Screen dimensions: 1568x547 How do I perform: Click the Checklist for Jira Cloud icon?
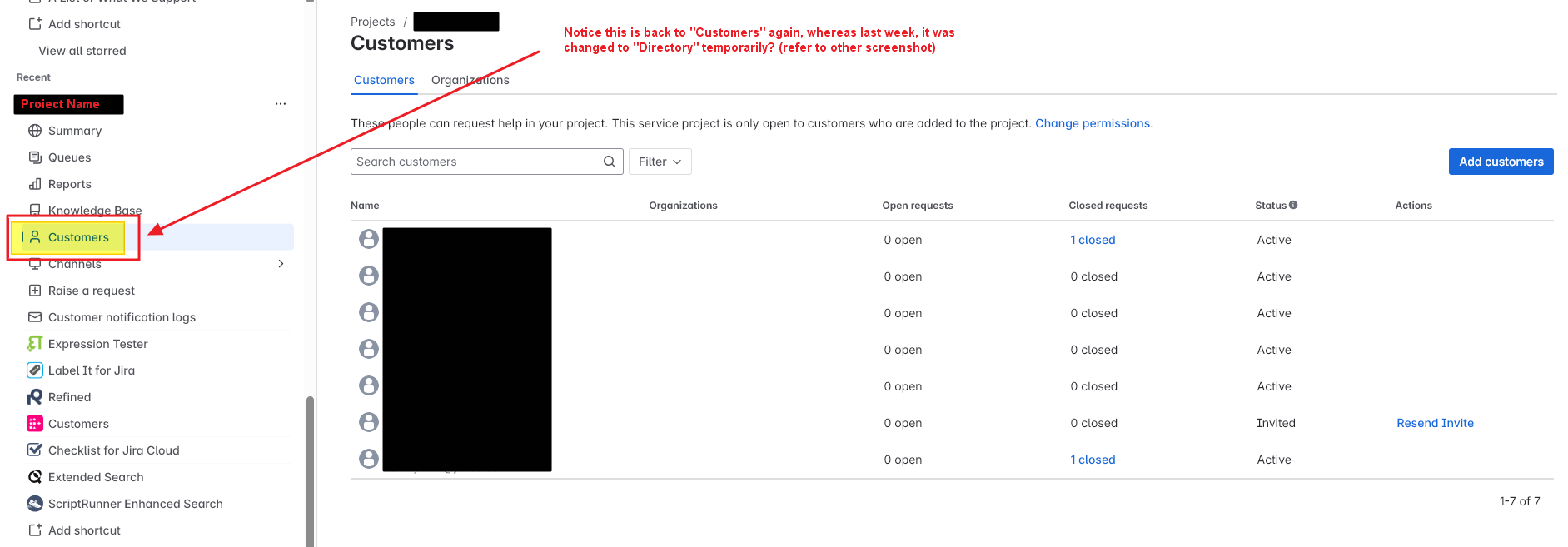tap(35, 450)
